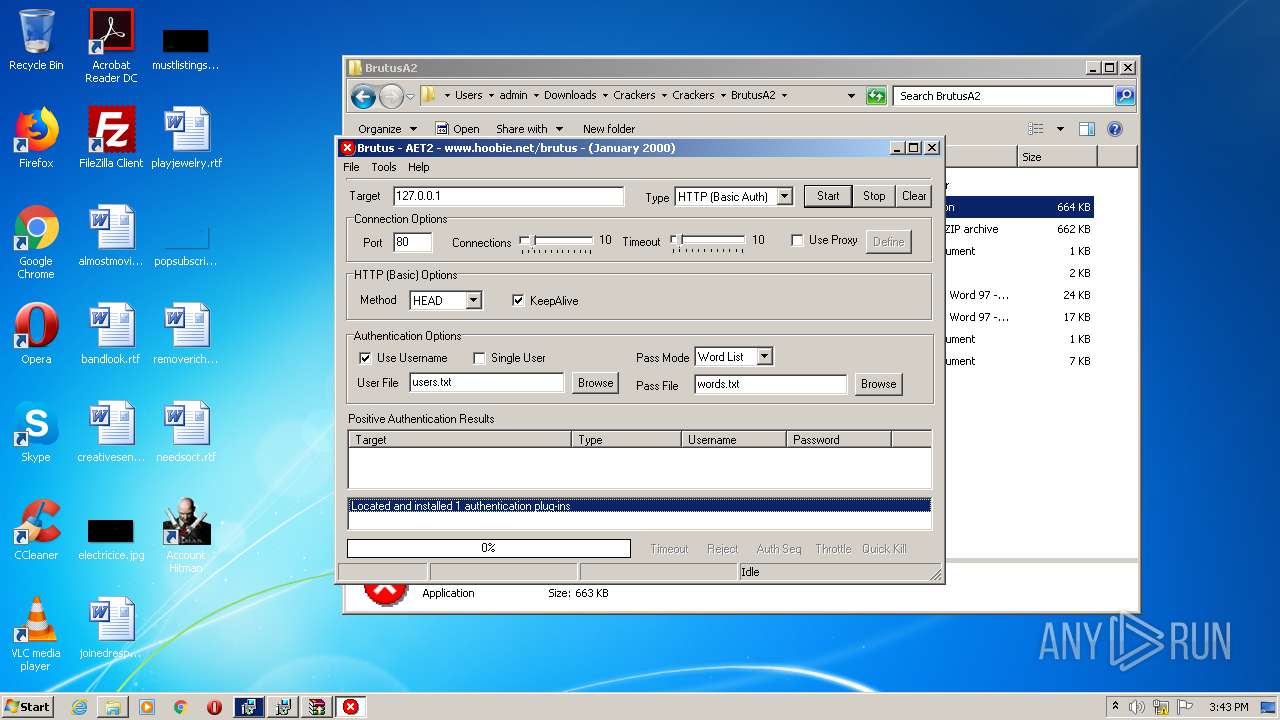
Task: Toggle the KeepAlive checkbox
Action: tap(518, 300)
